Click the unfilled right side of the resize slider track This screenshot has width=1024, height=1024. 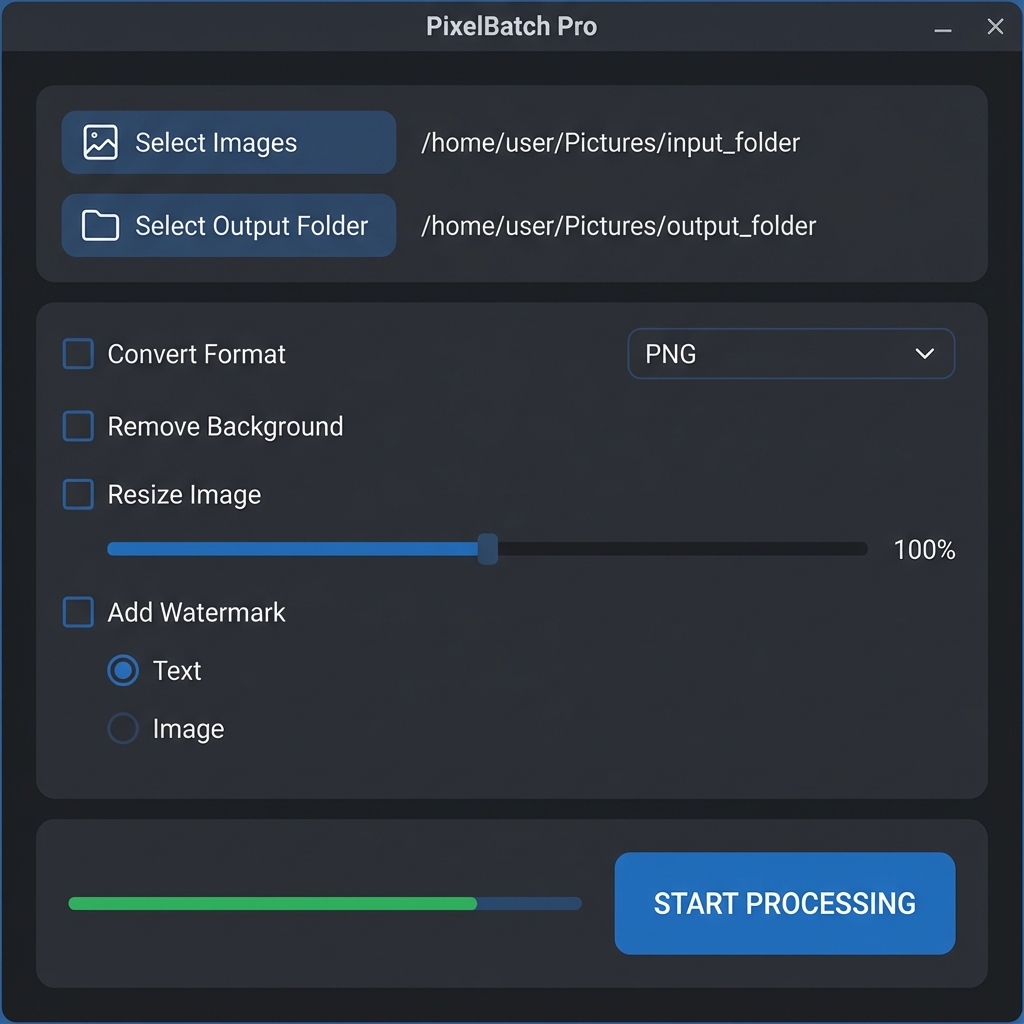point(680,549)
